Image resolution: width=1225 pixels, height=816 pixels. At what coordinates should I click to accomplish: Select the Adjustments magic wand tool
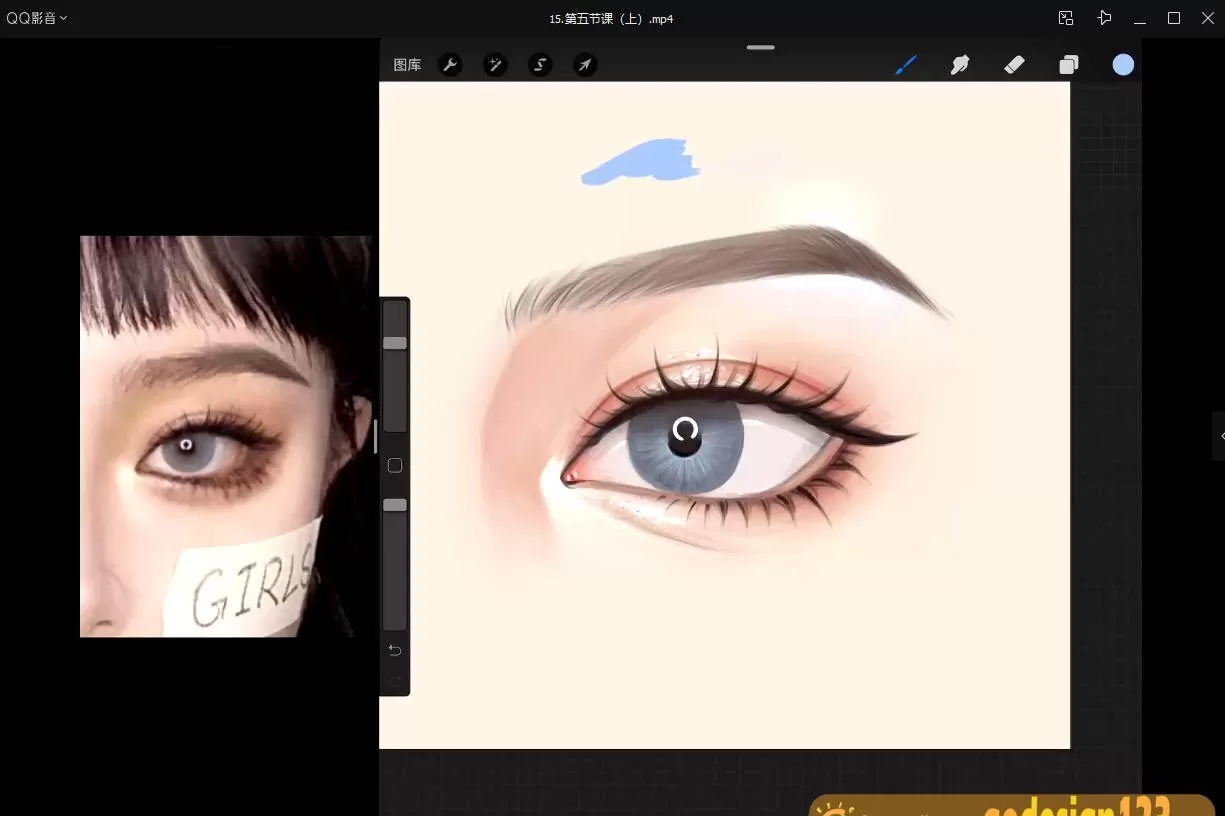click(495, 64)
